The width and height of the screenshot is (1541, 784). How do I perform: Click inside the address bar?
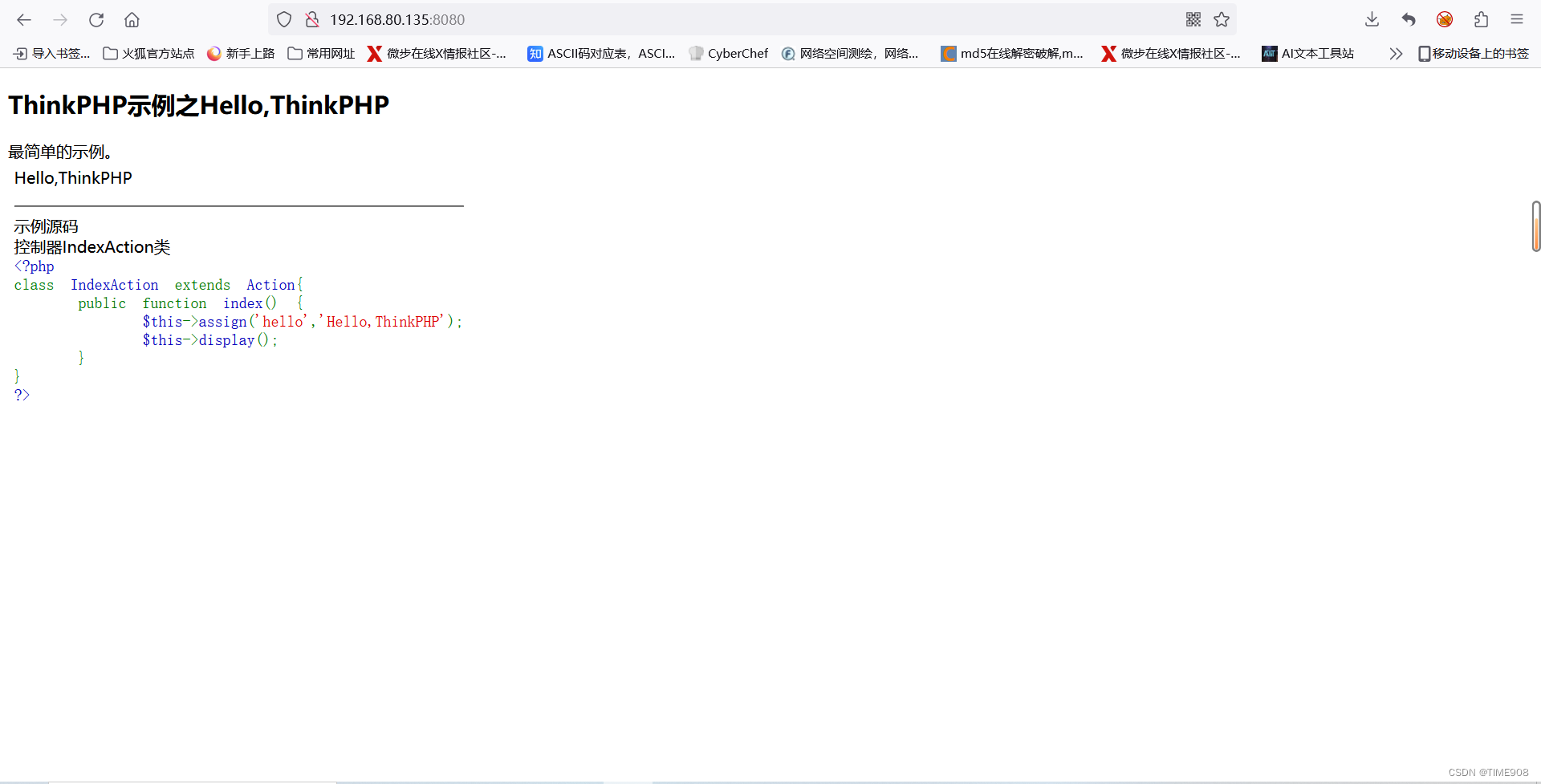coord(562,19)
